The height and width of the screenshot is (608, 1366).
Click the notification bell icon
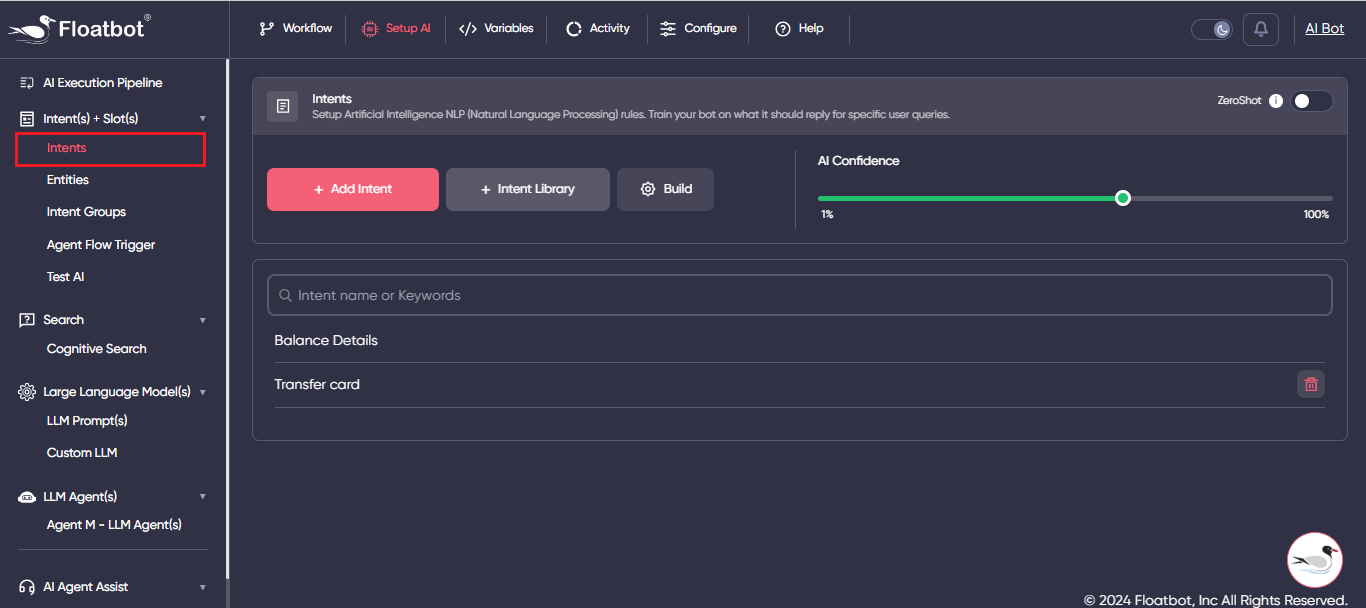(1260, 29)
